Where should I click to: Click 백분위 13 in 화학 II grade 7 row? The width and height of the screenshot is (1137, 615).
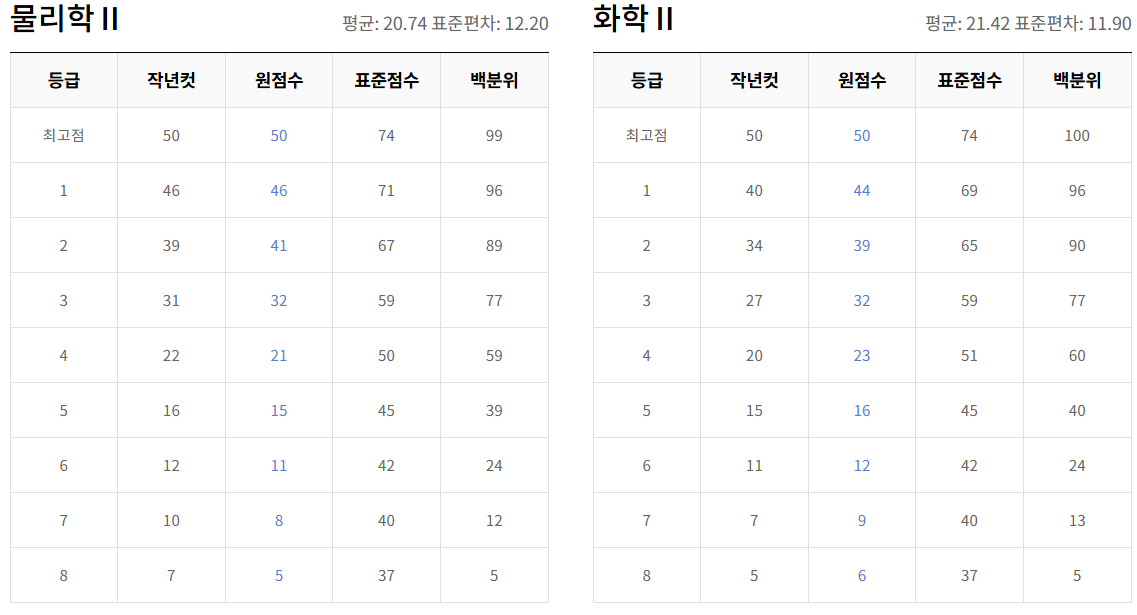tap(1077, 521)
